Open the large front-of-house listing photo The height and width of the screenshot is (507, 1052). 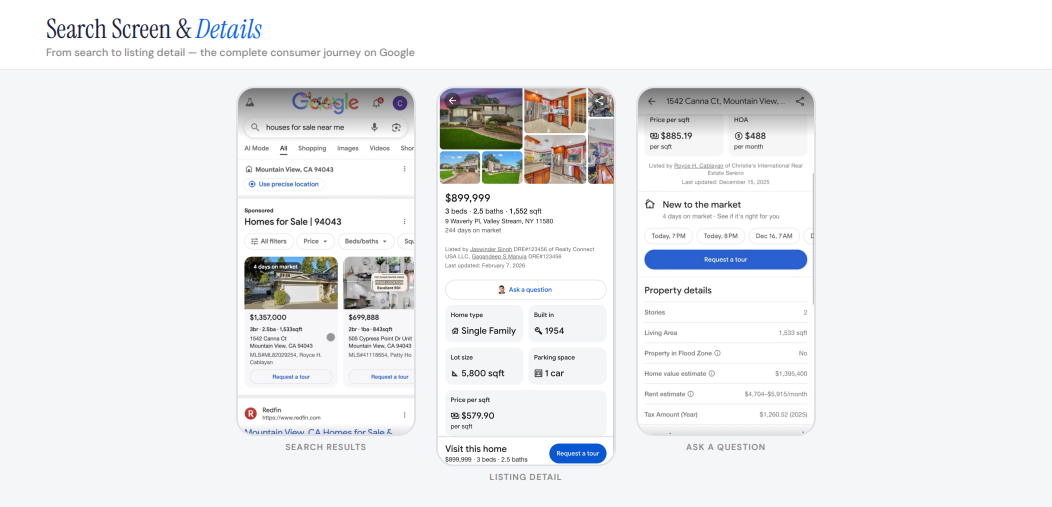pos(480,119)
